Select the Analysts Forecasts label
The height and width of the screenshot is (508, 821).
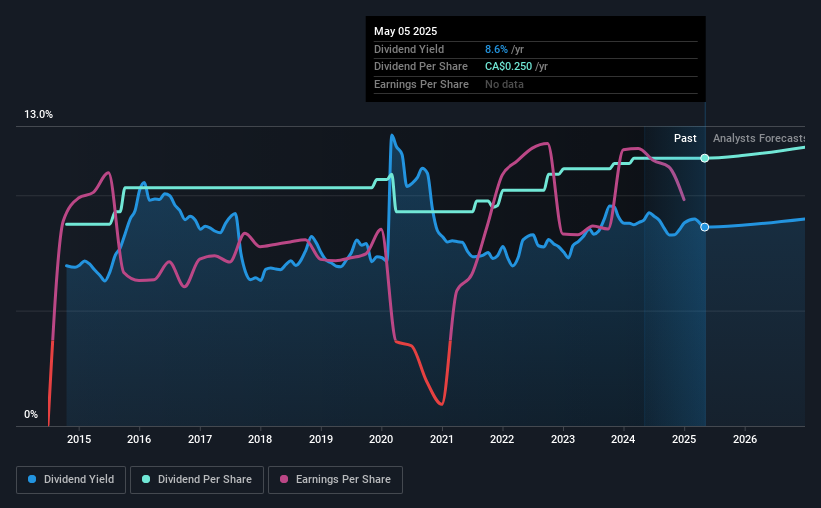(759, 138)
